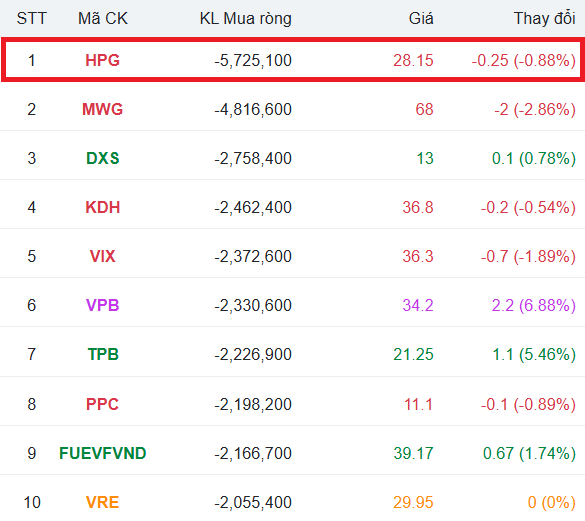Click HPG change -0.25 (-0.88%)
This screenshot has height=521, width=585.
click(x=524, y=60)
